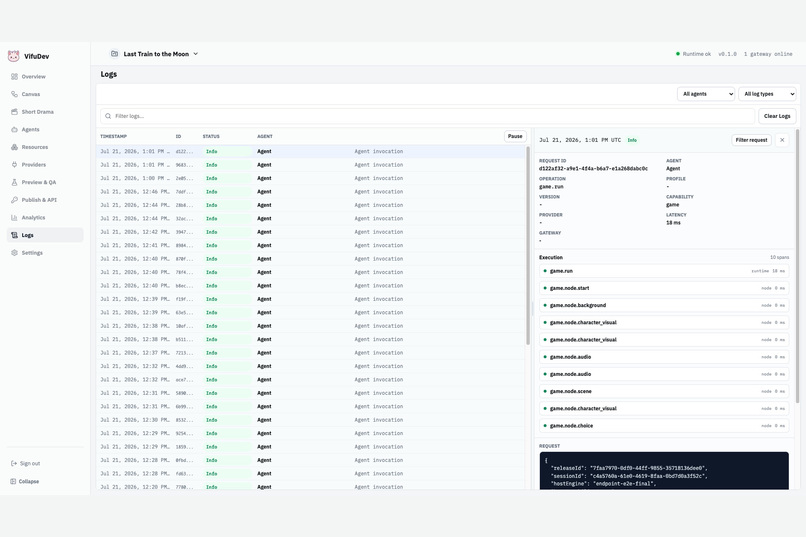Click the magnifier icon in Filter logs
Viewport: 806px width, 537px height.
108,116
